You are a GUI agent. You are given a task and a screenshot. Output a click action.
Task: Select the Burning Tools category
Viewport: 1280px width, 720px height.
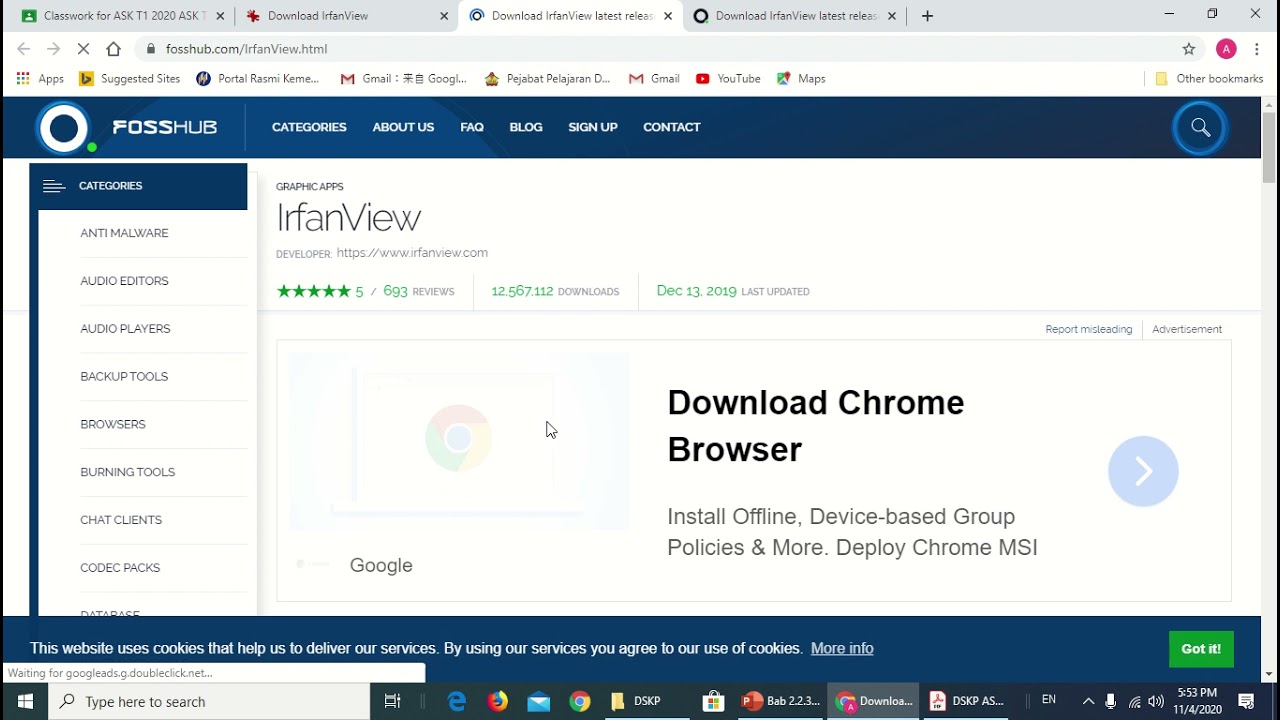(127, 472)
